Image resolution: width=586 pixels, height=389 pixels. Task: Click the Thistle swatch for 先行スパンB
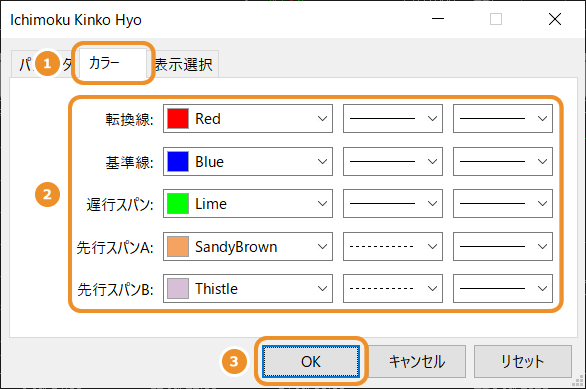(x=178, y=288)
